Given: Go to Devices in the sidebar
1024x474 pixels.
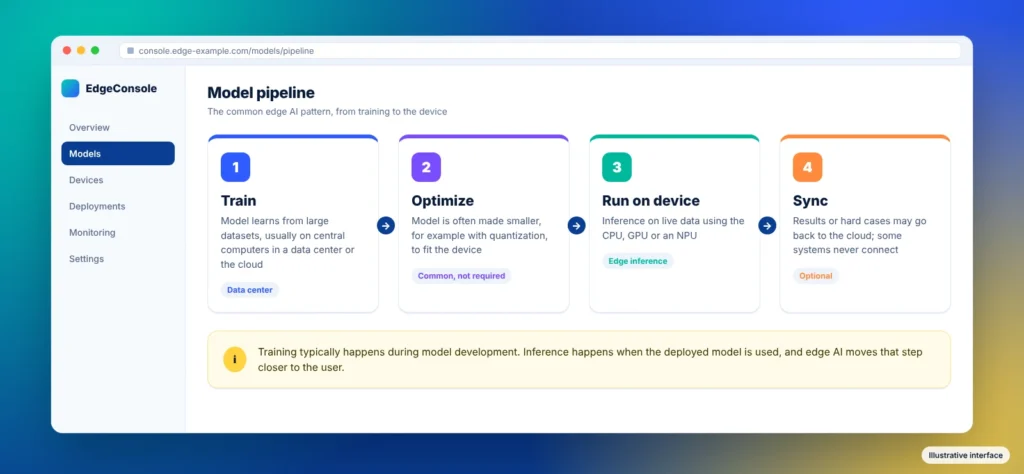Looking at the screenshot, I should (x=118, y=180).
